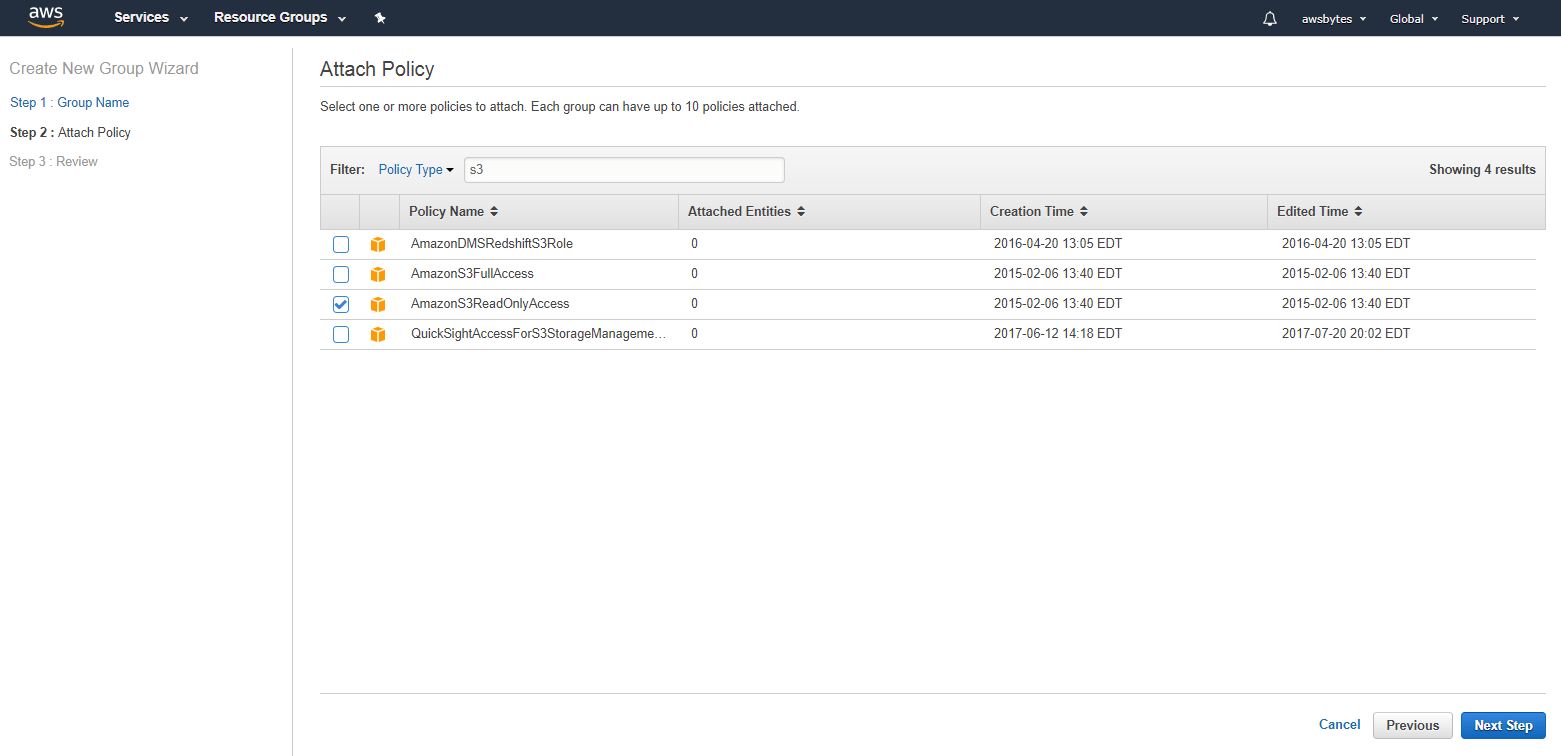Screen dimensions: 1561x756
Task: Check the QuickSightAccessForS3StorageManagement policy checkbox
Action: click(x=341, y=334)
